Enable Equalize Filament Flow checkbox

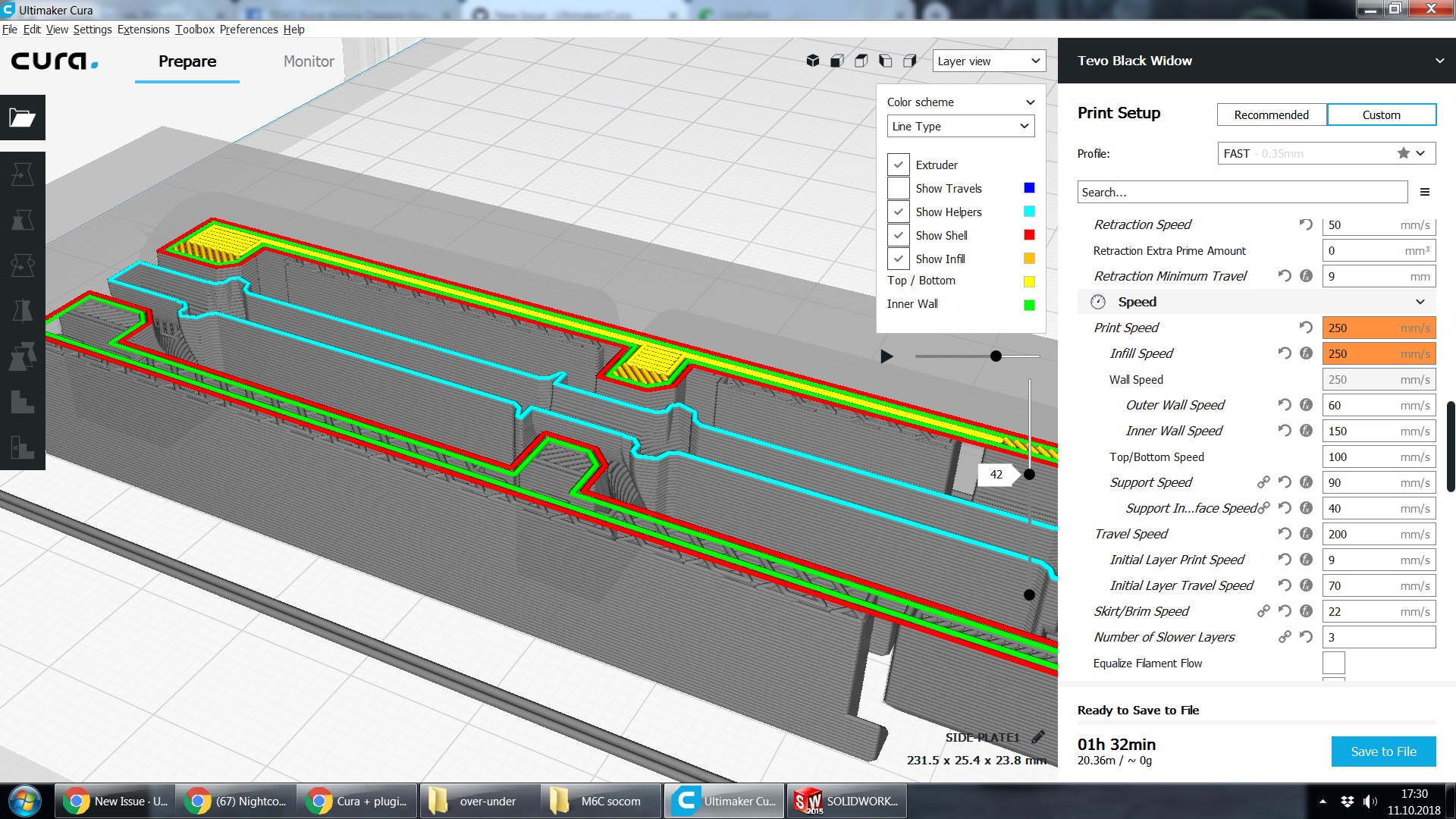[x=1334, y=663]
